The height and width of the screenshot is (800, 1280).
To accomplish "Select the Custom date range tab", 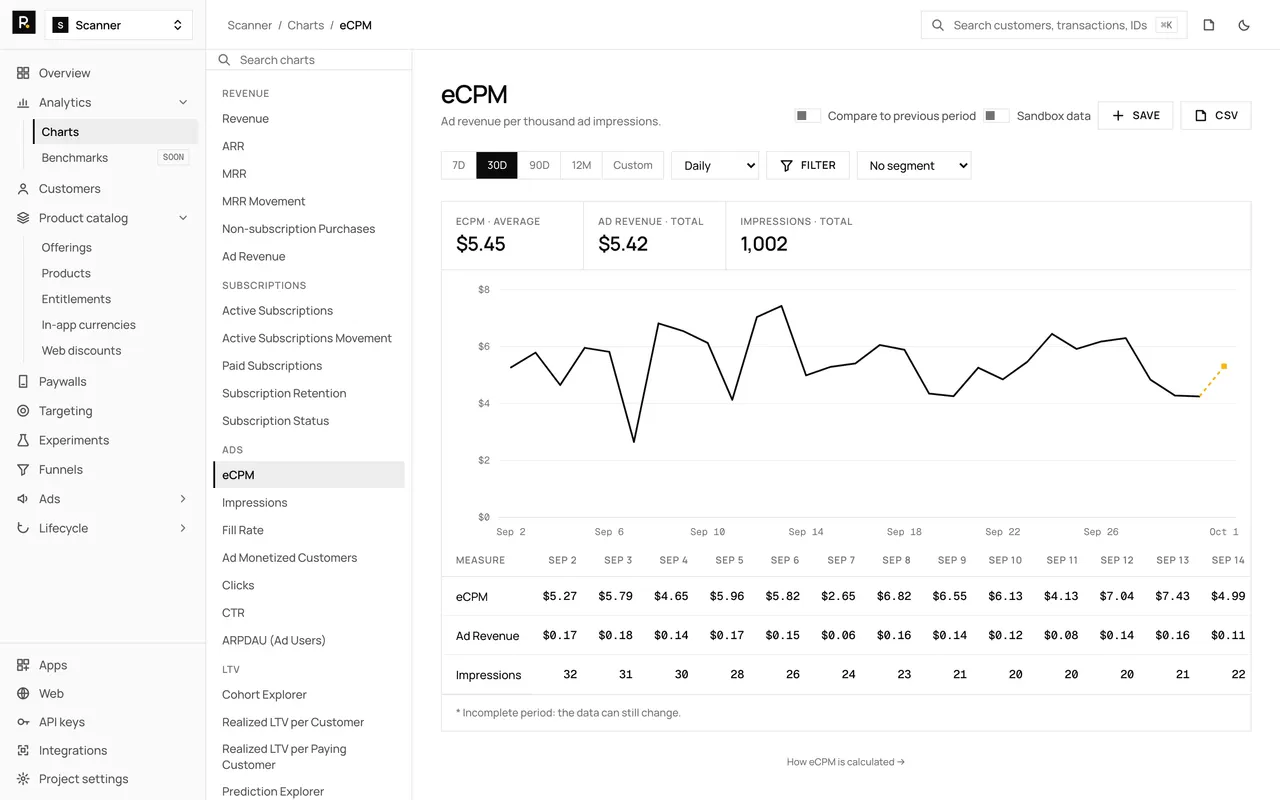I will (633, 165).
